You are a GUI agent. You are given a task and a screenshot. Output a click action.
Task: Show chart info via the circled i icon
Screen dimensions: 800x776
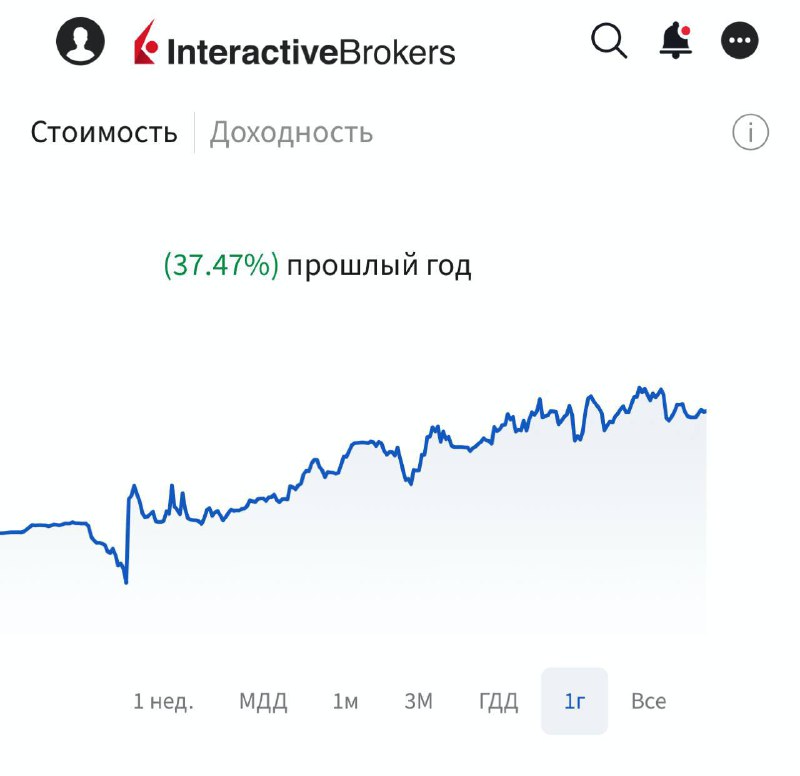750,132
